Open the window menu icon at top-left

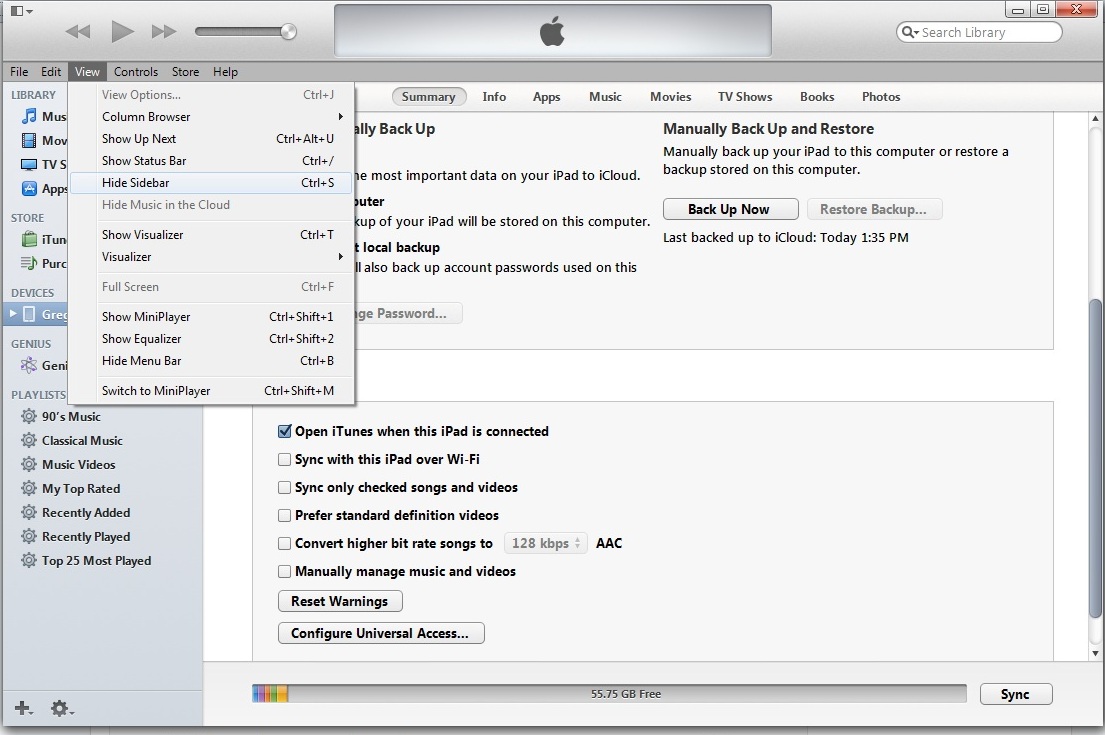21,11
